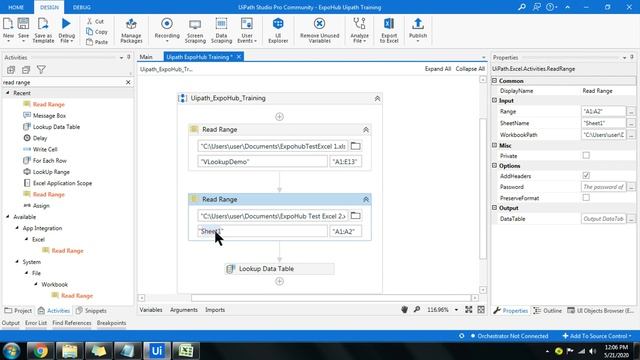Click Export to Excel
The image size is (640, 360).
point(389,31)
